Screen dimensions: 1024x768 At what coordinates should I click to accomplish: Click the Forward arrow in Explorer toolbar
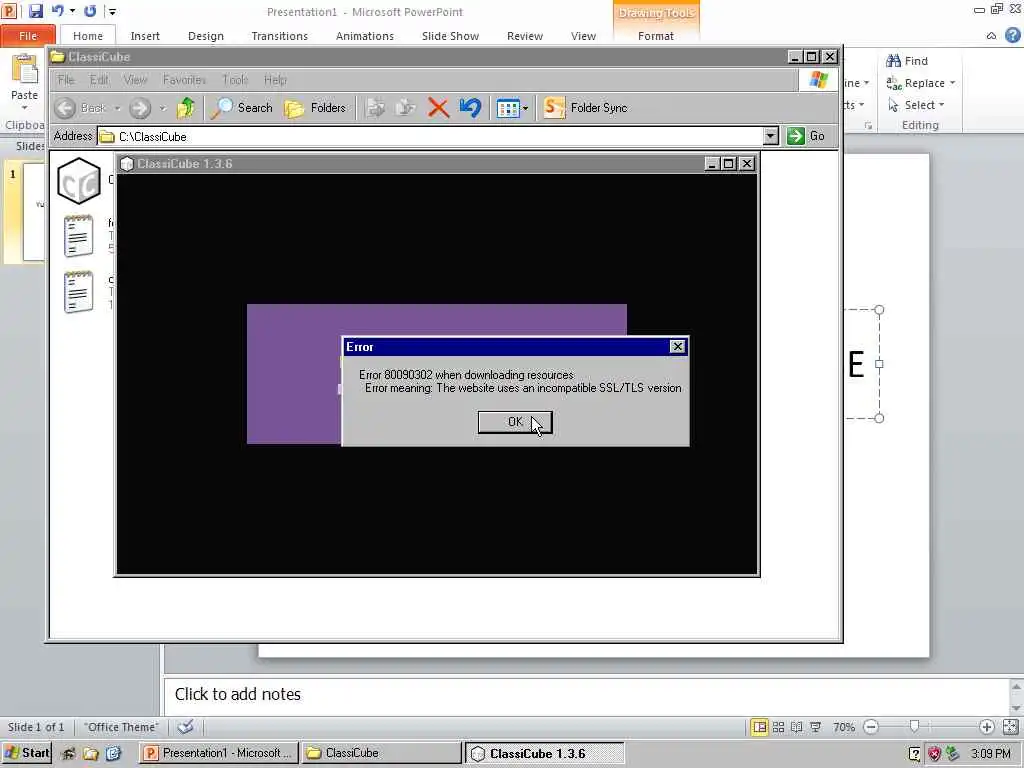coord(140,108)
